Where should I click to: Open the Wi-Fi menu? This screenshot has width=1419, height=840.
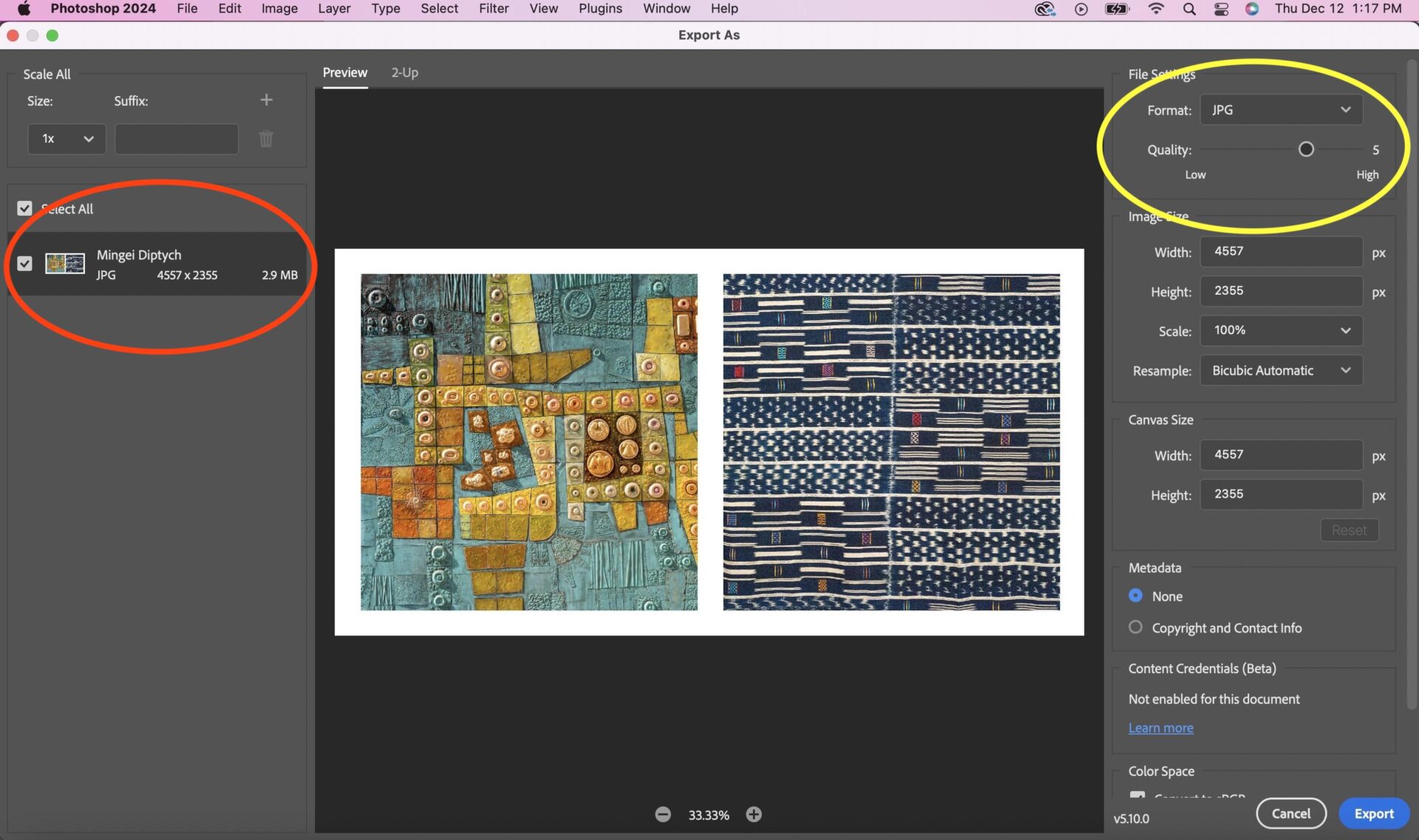(1156, 9)
